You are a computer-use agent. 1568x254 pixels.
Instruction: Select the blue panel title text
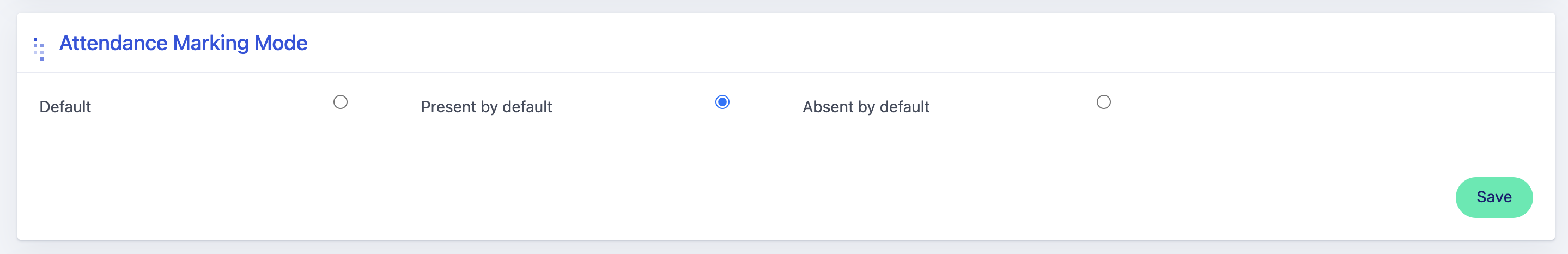183,43
